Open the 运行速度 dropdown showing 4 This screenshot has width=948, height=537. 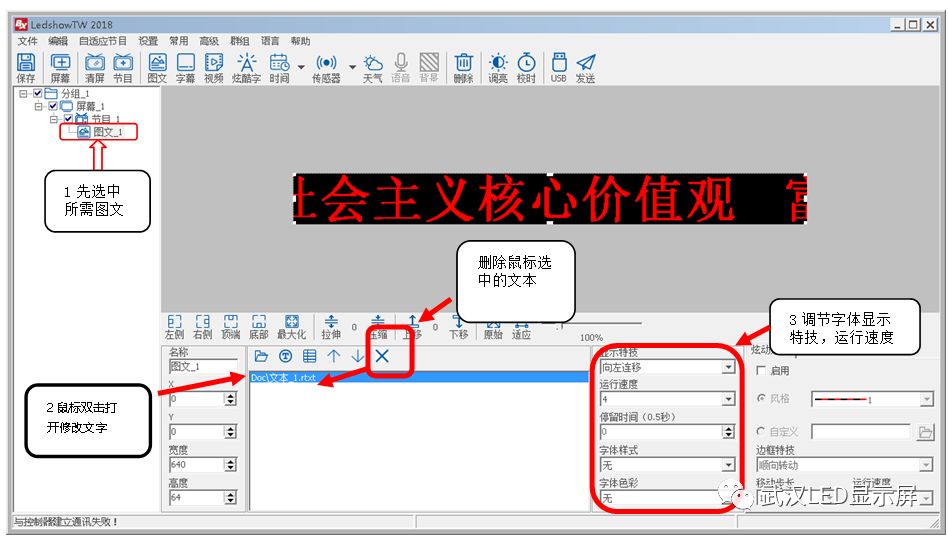tap(729, 399)
